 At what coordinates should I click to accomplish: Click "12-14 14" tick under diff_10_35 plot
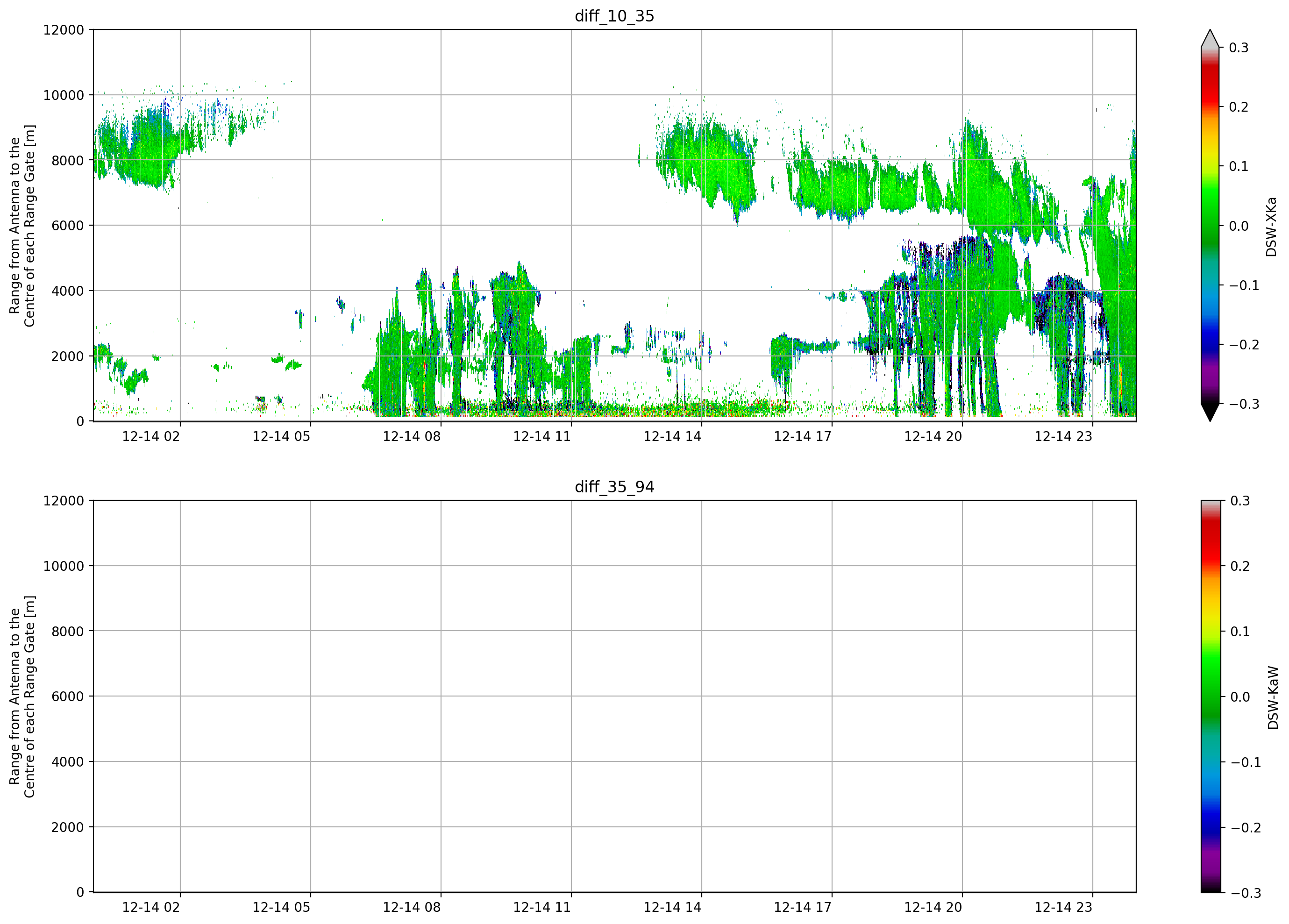click(x=672, y=436)
